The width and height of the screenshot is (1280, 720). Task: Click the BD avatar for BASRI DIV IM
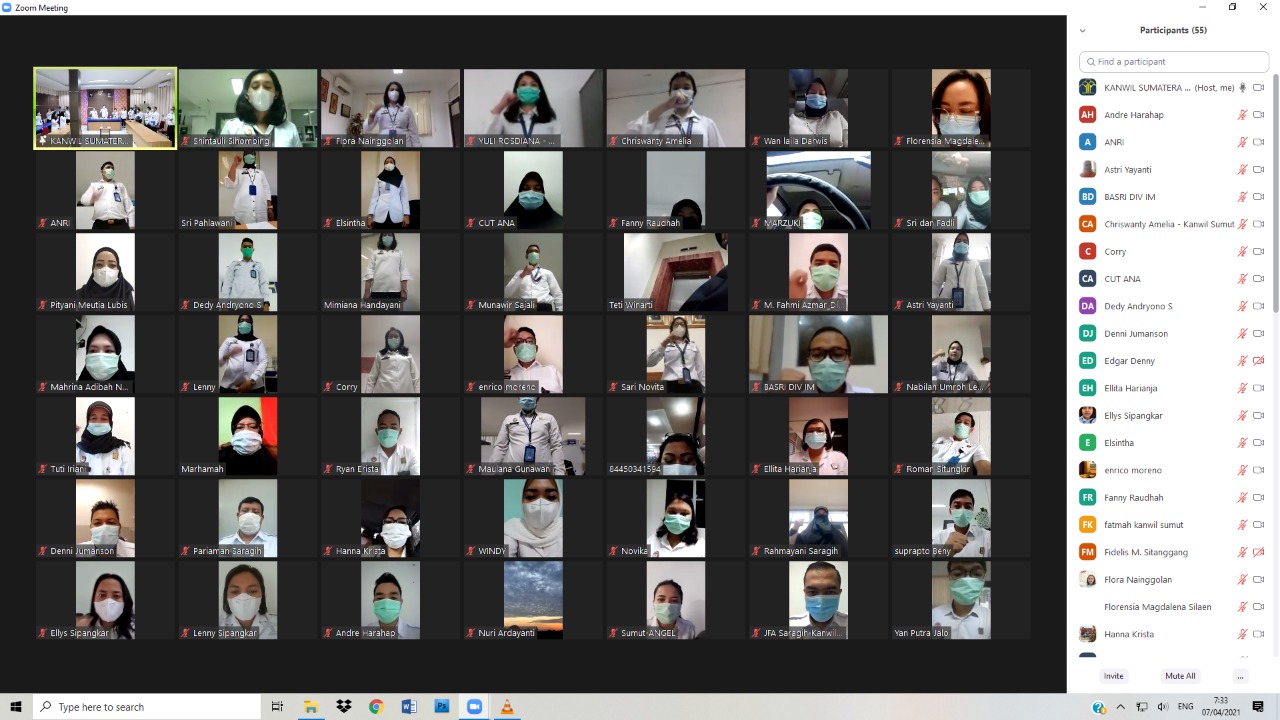point(1087,197)
